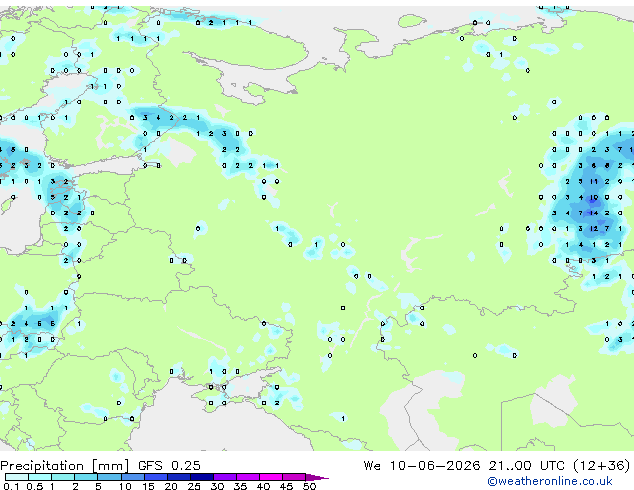This screenshot has height=490, width=634.
Task: Click the 'GFS 0.25' model label
Action: [x=169, y=466]
